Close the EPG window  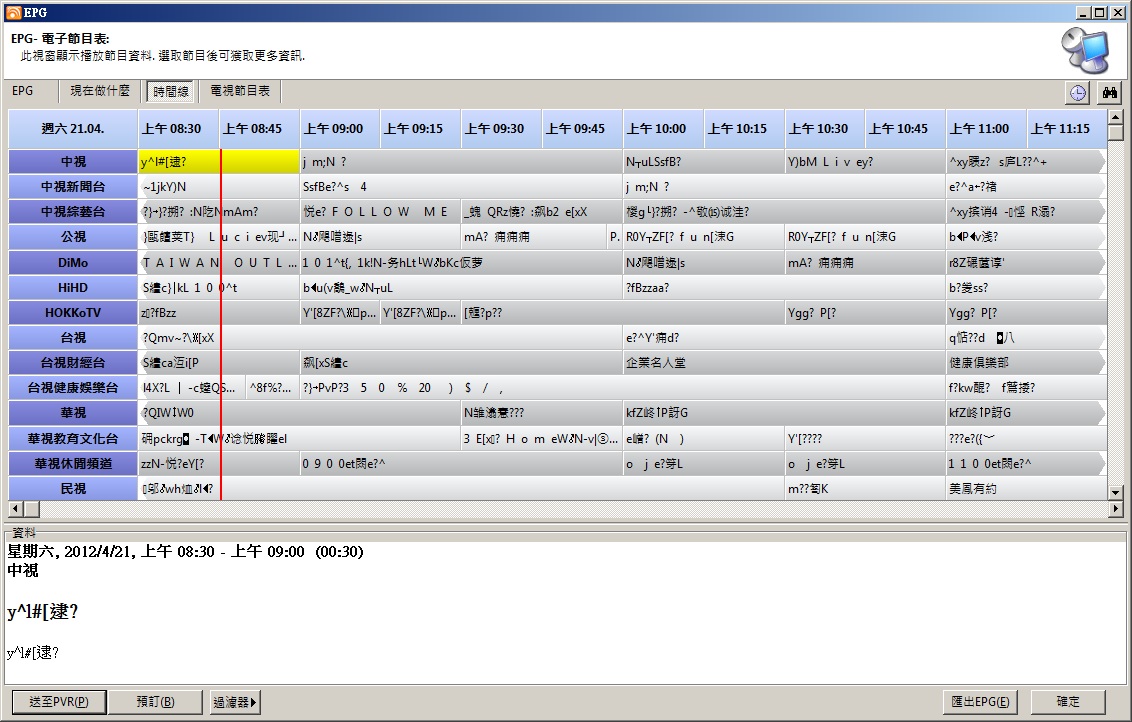tap(1117, 12)
